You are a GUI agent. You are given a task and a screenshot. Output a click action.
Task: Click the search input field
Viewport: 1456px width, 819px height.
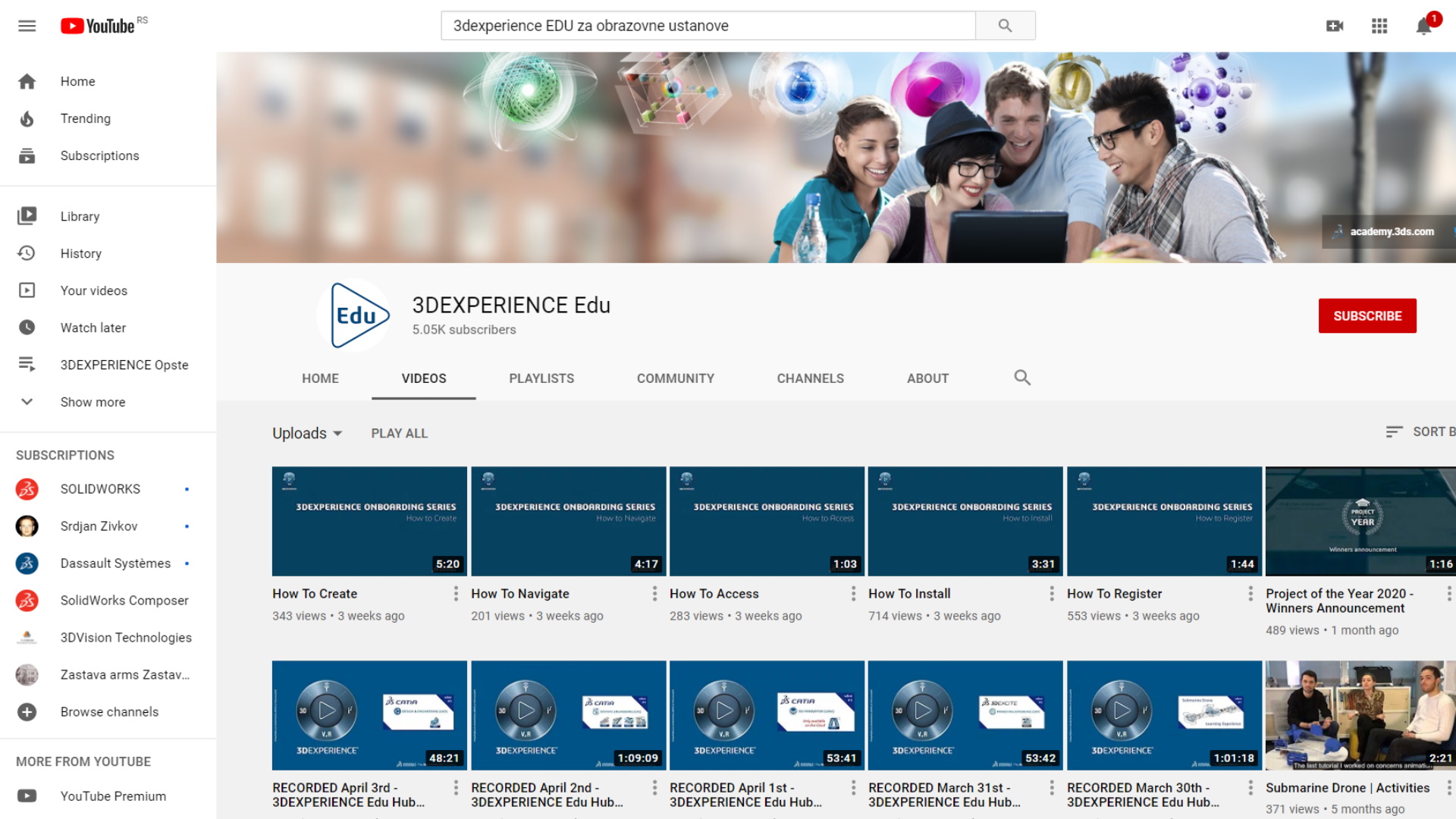tap(708, 26)
